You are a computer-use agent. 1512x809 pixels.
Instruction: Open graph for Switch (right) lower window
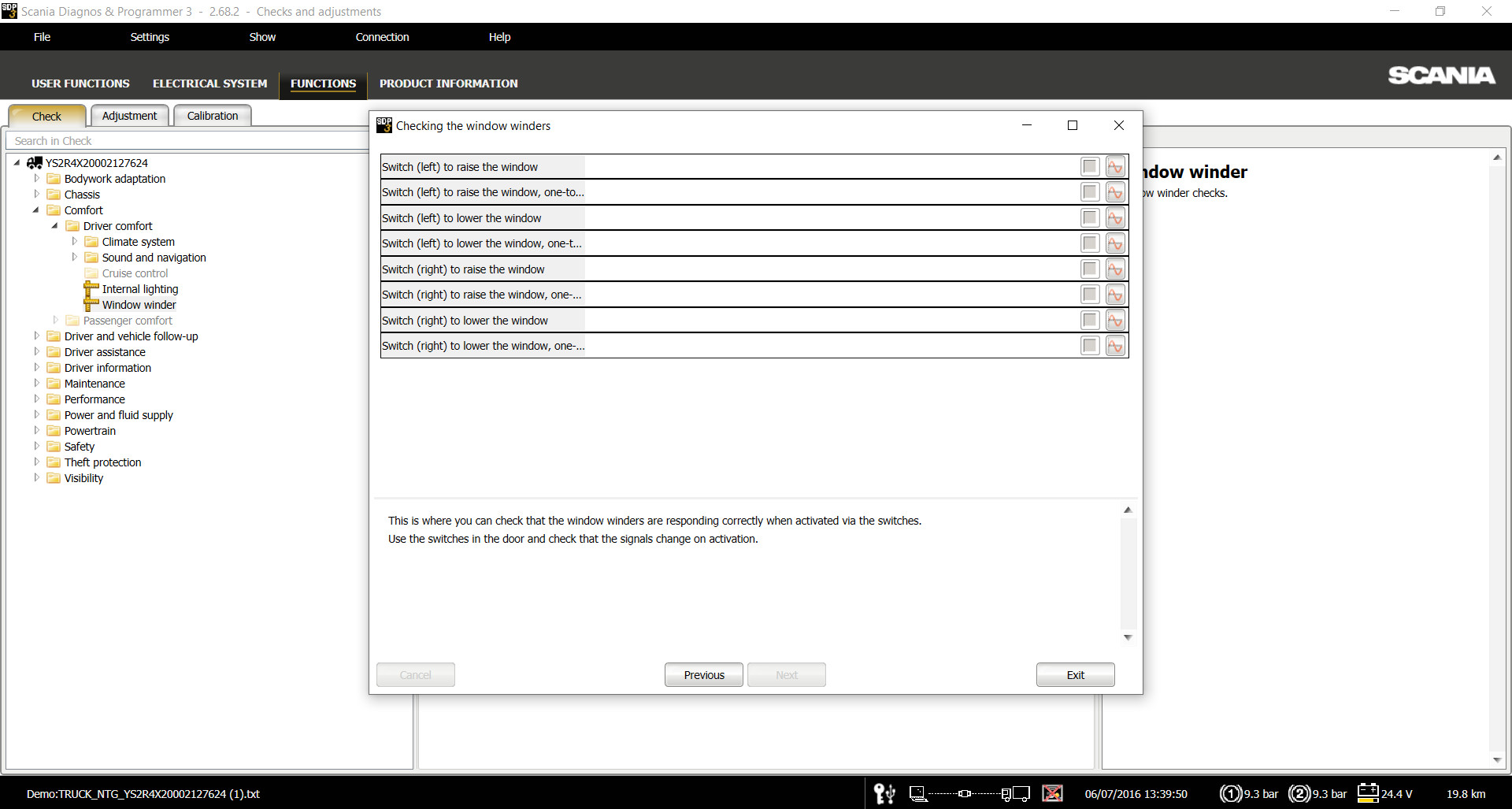(x=1115, y=321)
